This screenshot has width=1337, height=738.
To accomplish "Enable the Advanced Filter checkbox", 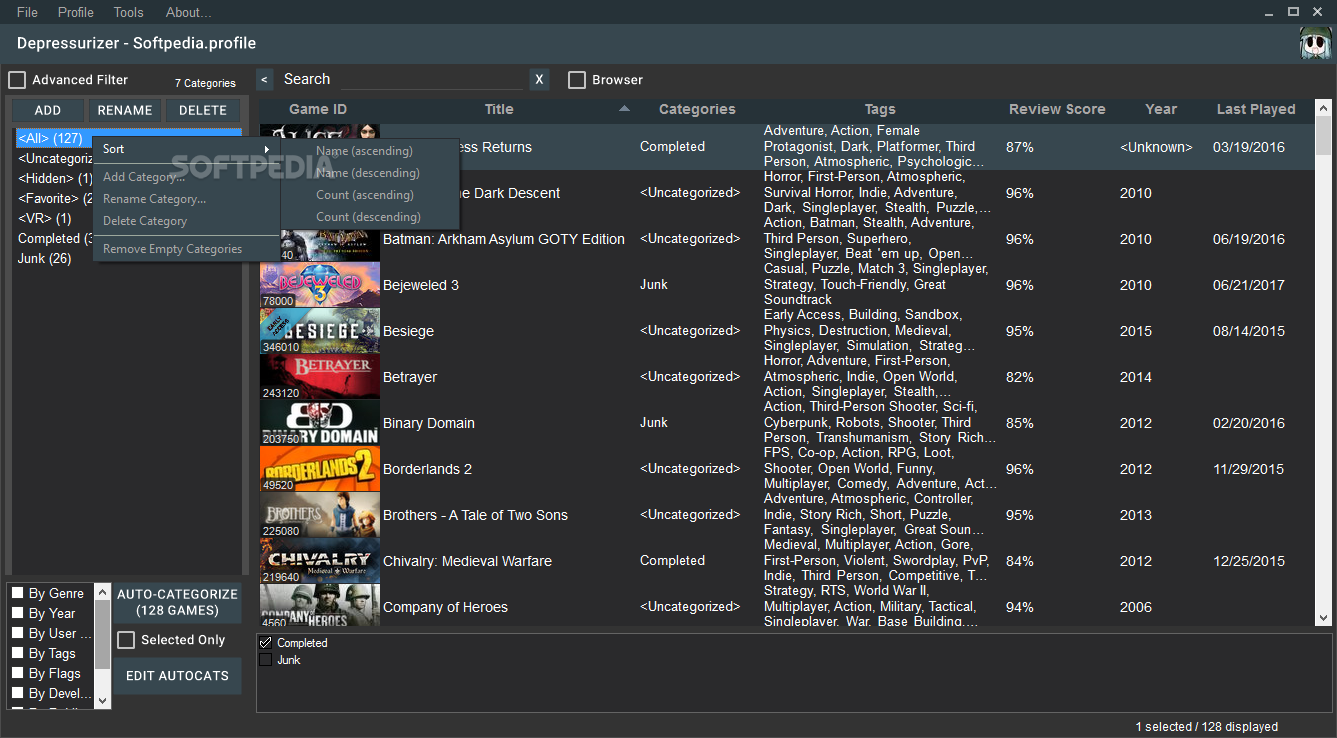I will coord(17,80).
